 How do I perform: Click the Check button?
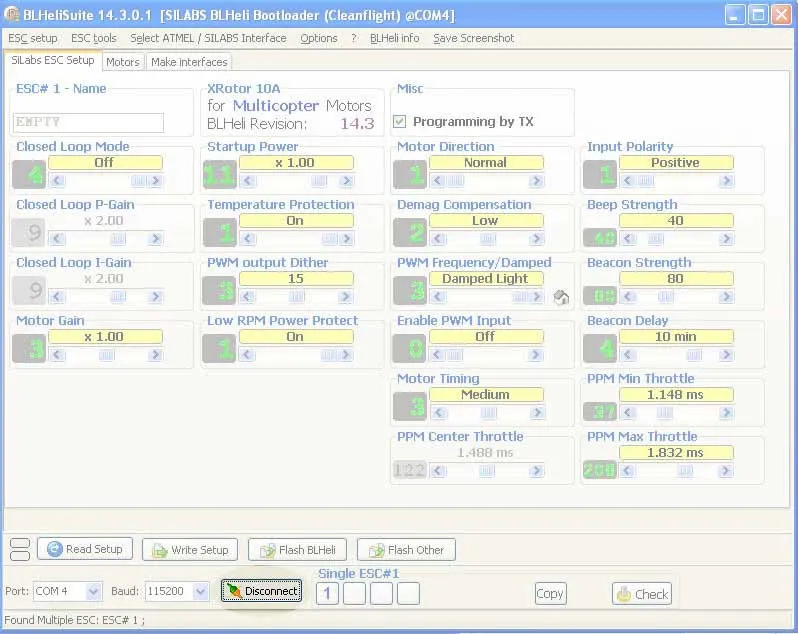pyautogui.click(x=641, y=593)
